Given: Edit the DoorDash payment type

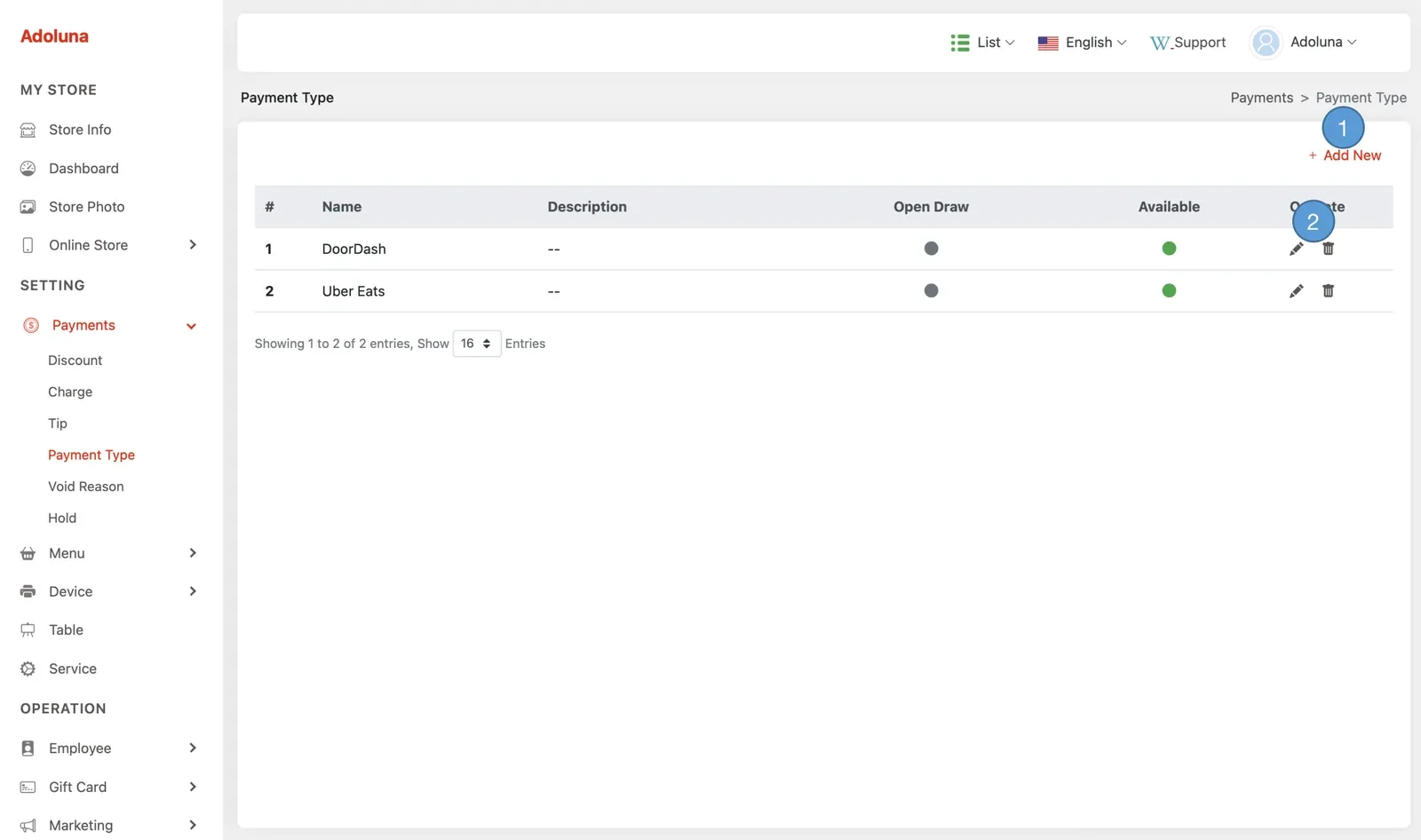Looking at the screenshot, I should pos(1297,249).
